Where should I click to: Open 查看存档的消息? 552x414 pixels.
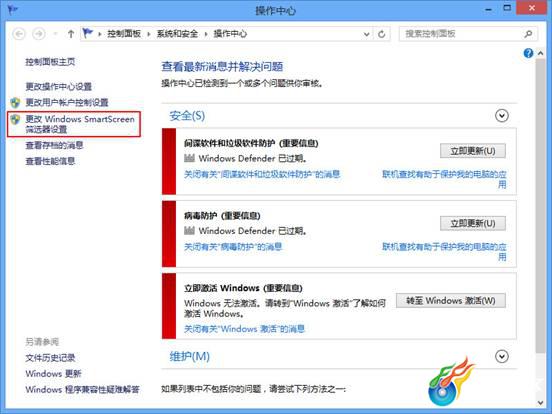tap(55, 145)
